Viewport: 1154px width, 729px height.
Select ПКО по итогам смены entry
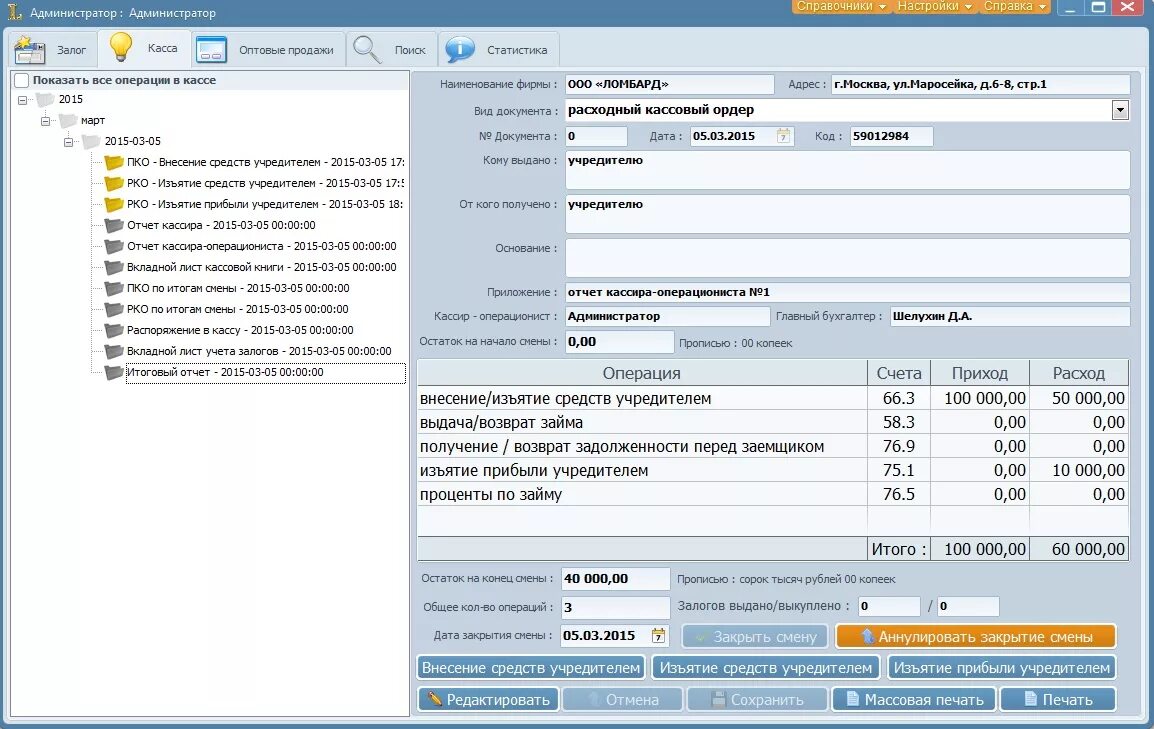(238, 288)
